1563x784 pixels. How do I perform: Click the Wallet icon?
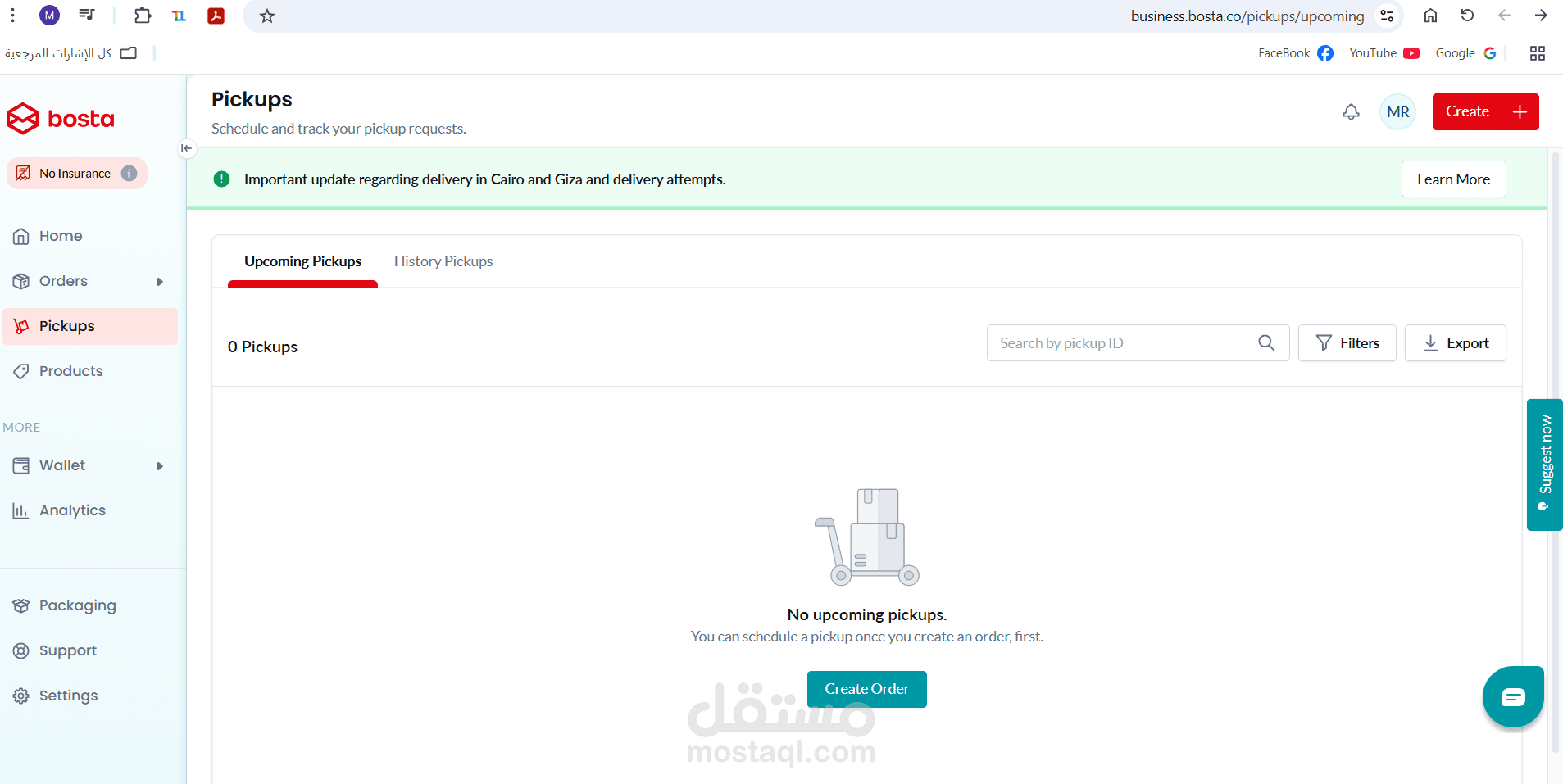[x=21, y=466]
